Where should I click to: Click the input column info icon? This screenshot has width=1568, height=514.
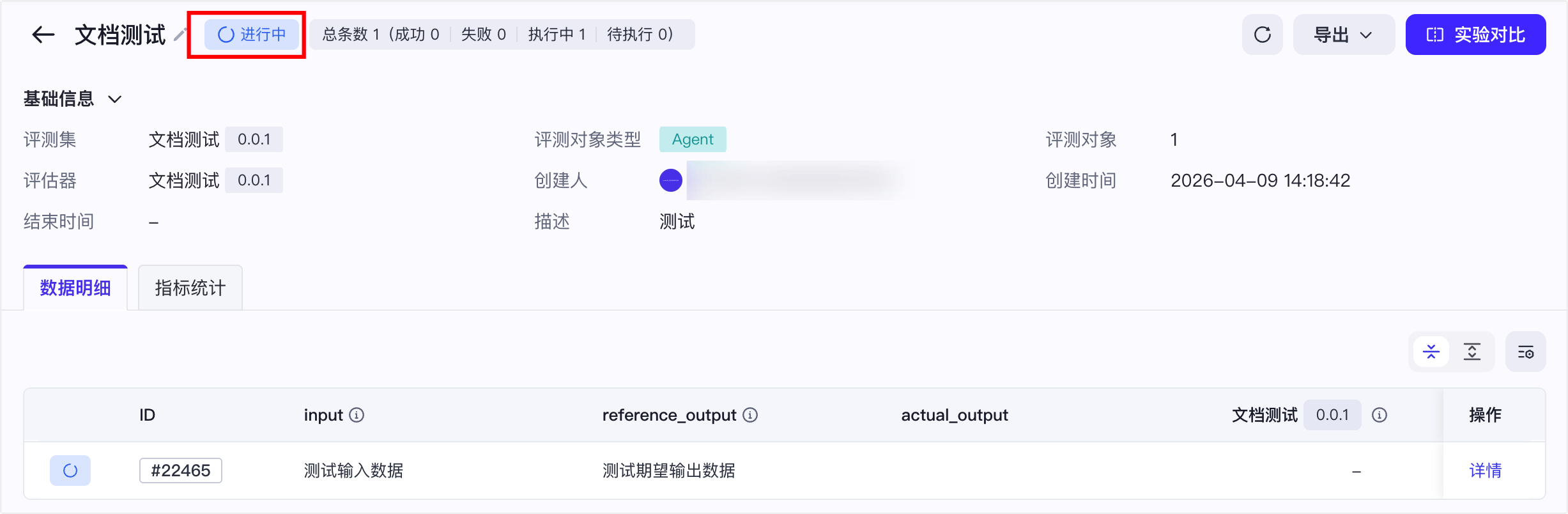(357, 415)
